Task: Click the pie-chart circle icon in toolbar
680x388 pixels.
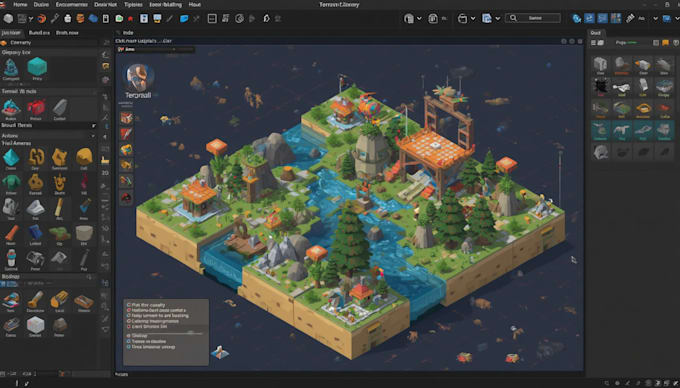Action: 239,19
